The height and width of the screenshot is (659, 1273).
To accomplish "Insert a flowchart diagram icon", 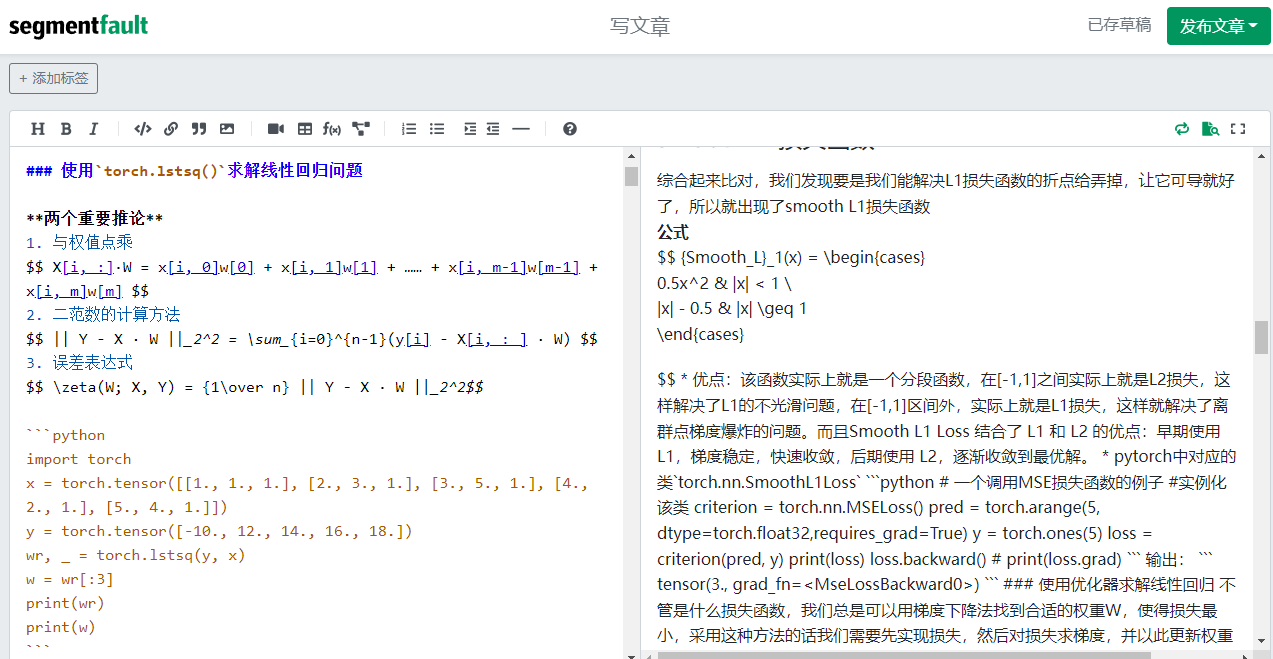I will [x=361, y=129].
